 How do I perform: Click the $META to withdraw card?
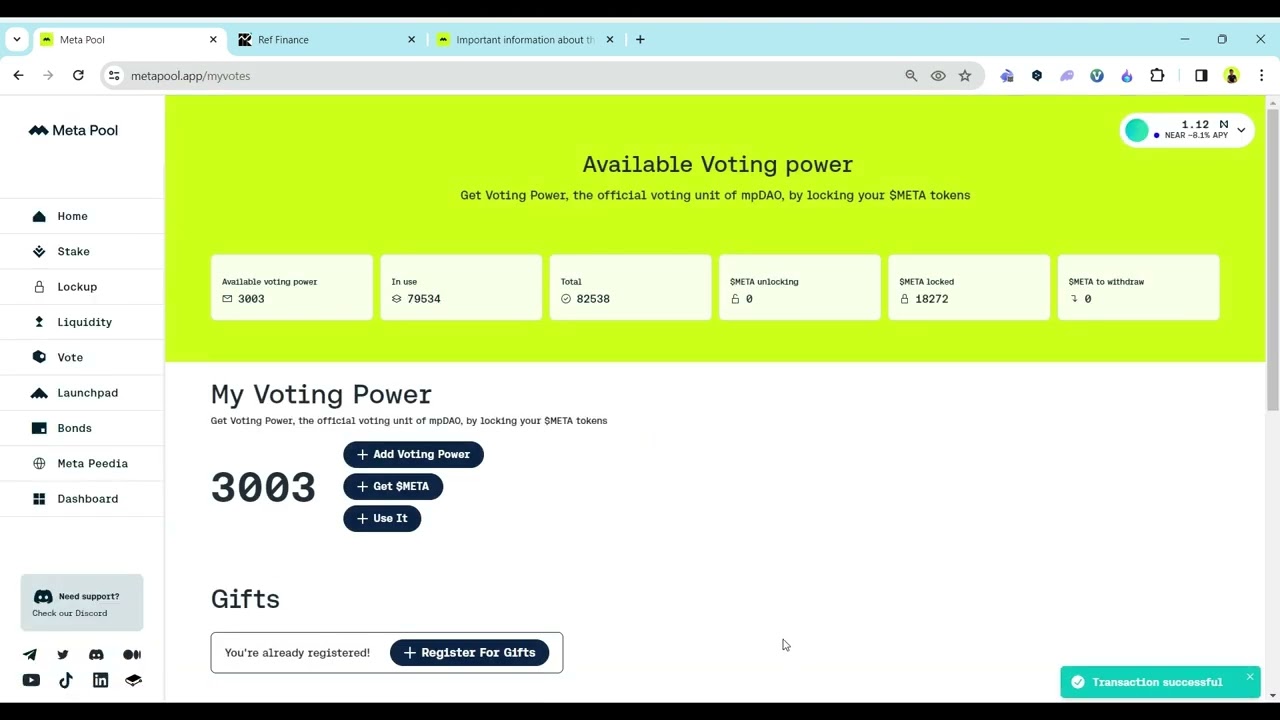point(1138,288)
